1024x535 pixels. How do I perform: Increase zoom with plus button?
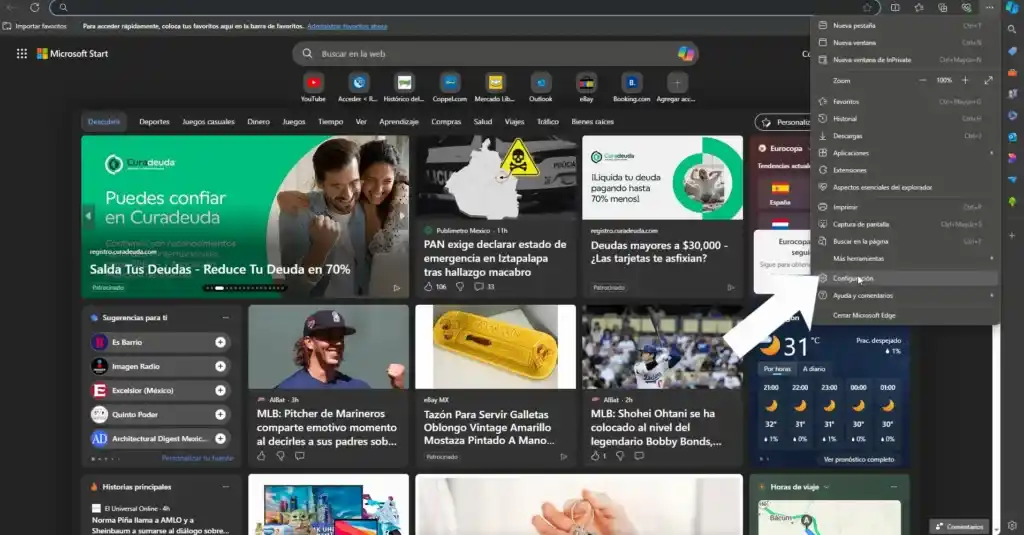[965, 80]
